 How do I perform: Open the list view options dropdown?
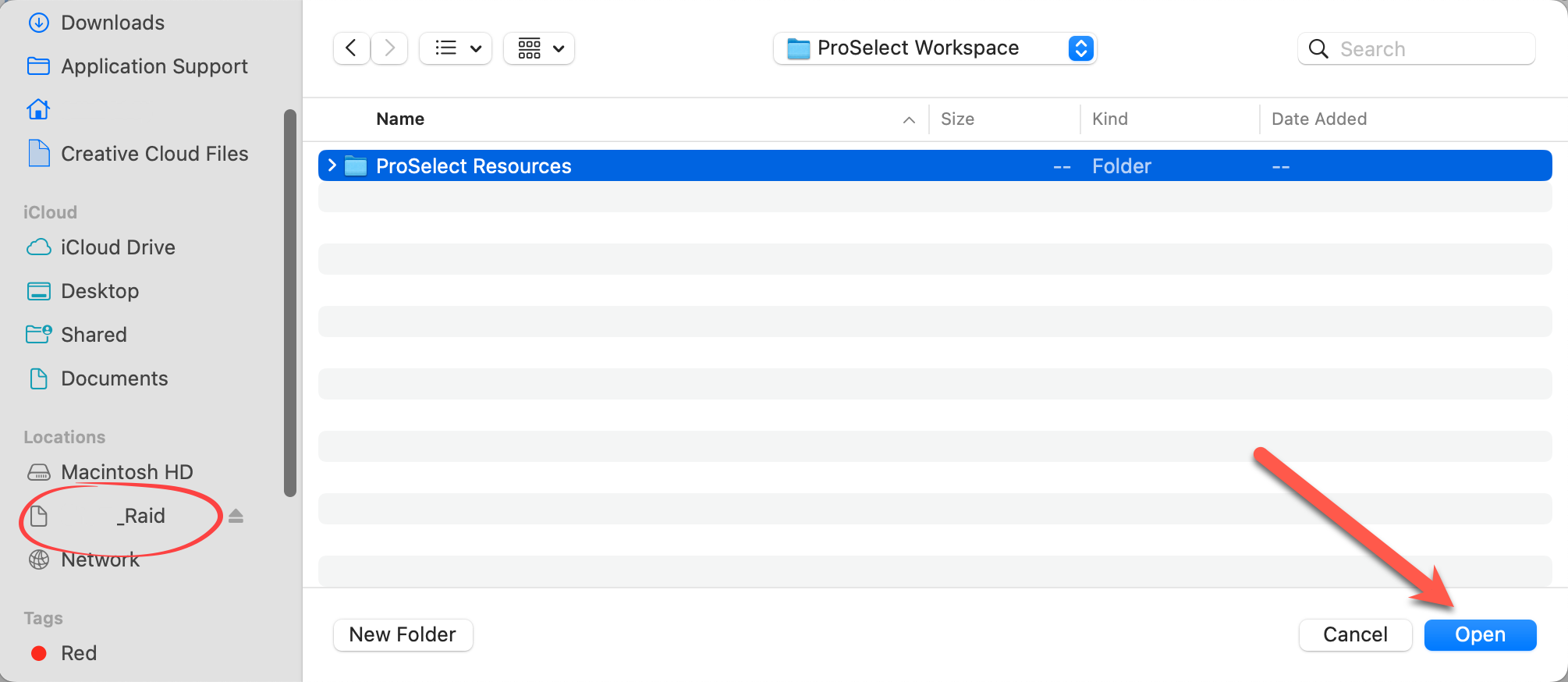tap(456, 48)
